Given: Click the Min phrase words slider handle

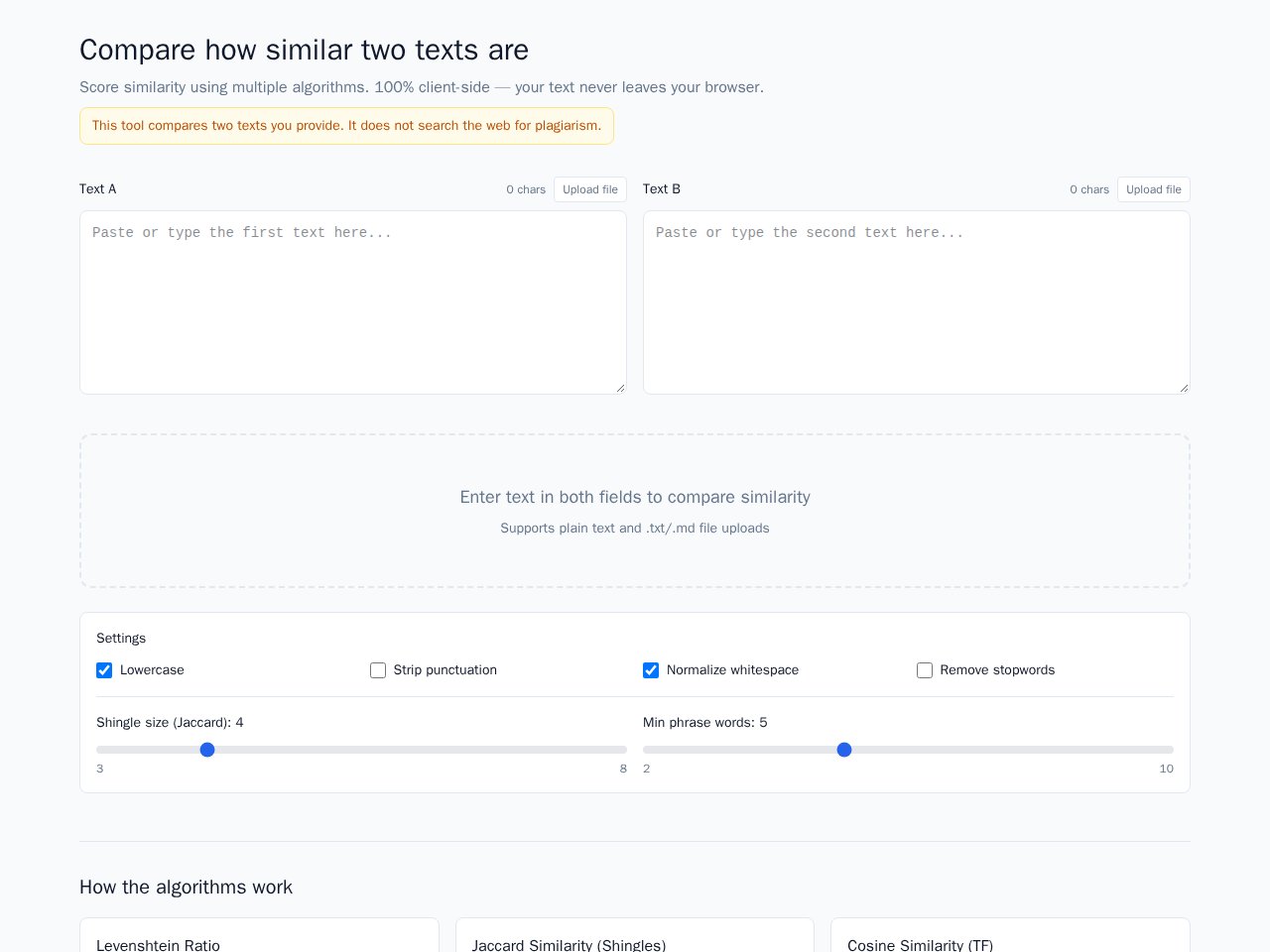Looking at the screenshot, I should 844,750.
